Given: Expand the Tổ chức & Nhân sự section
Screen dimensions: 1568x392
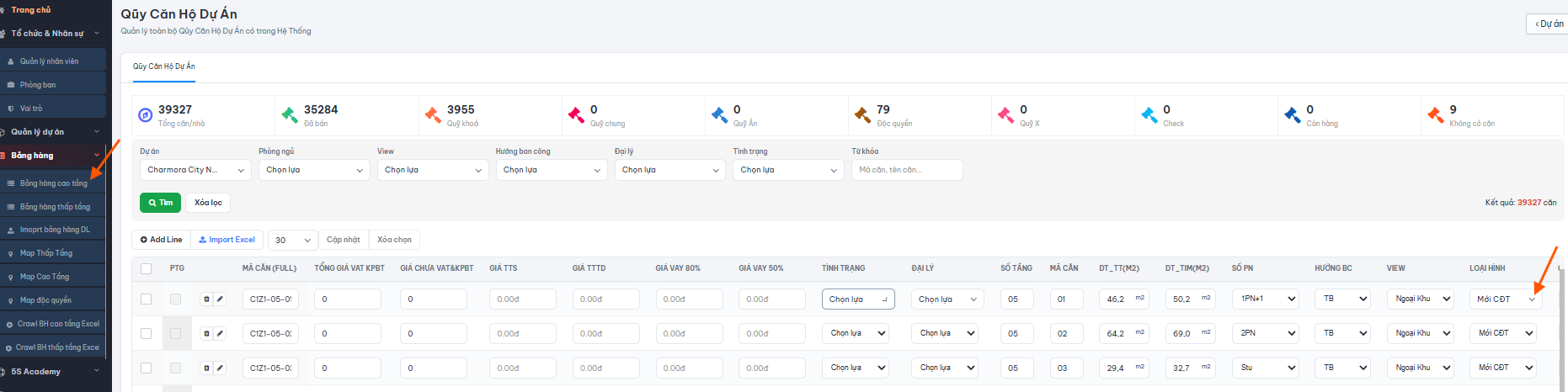Looking at the screenshot, I should tap(53, 34).
